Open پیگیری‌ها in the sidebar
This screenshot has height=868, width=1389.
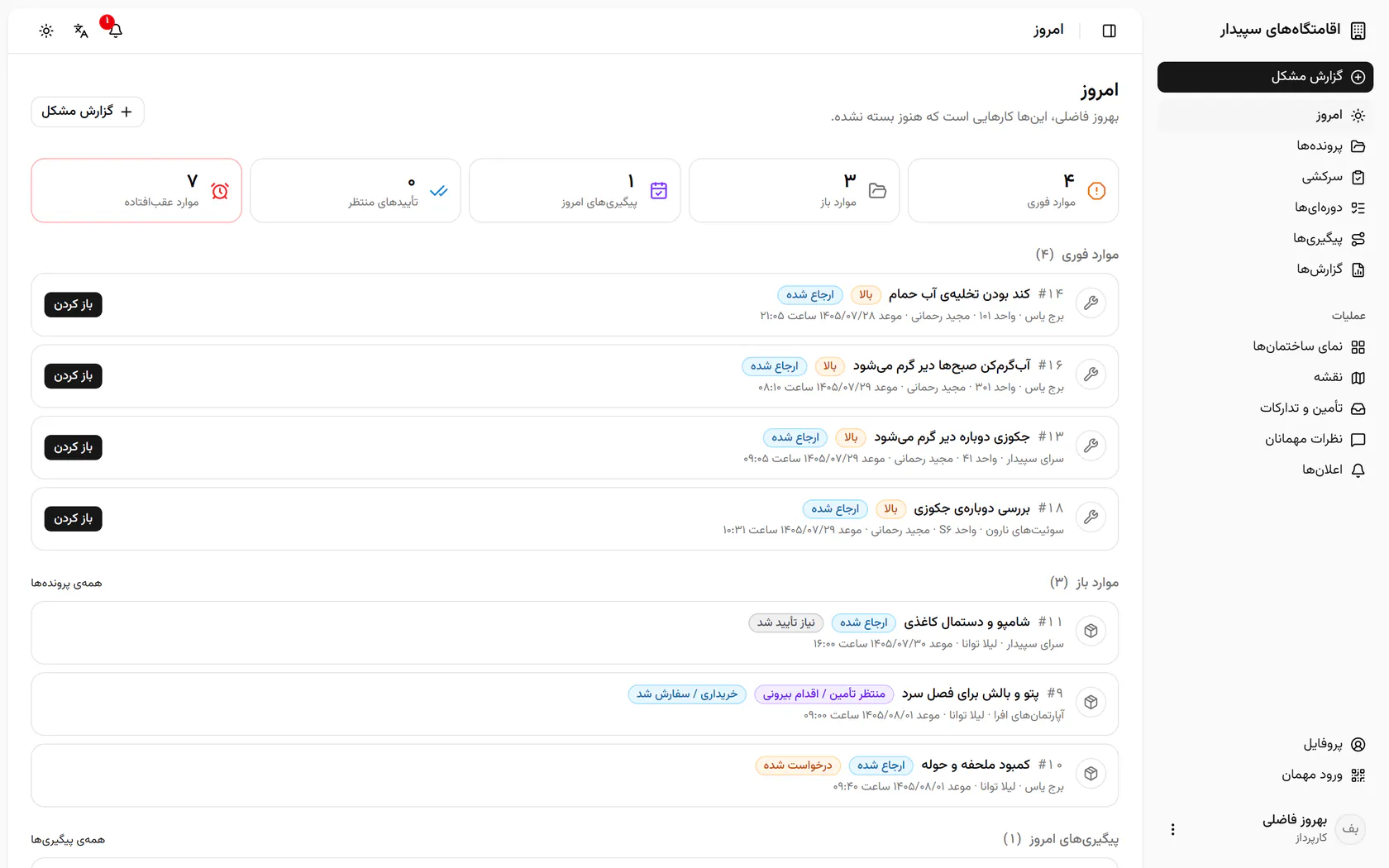pos(1265,239)
